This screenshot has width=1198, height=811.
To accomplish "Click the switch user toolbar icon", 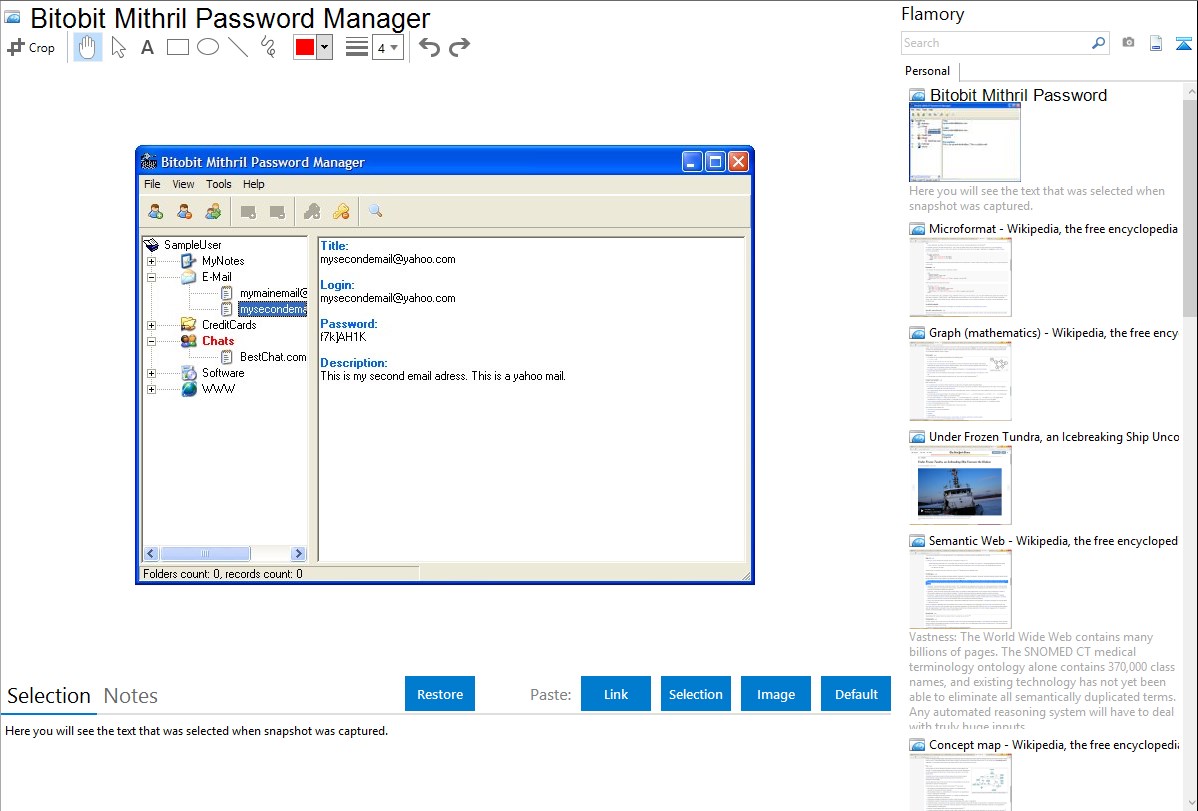I will 213,212.
